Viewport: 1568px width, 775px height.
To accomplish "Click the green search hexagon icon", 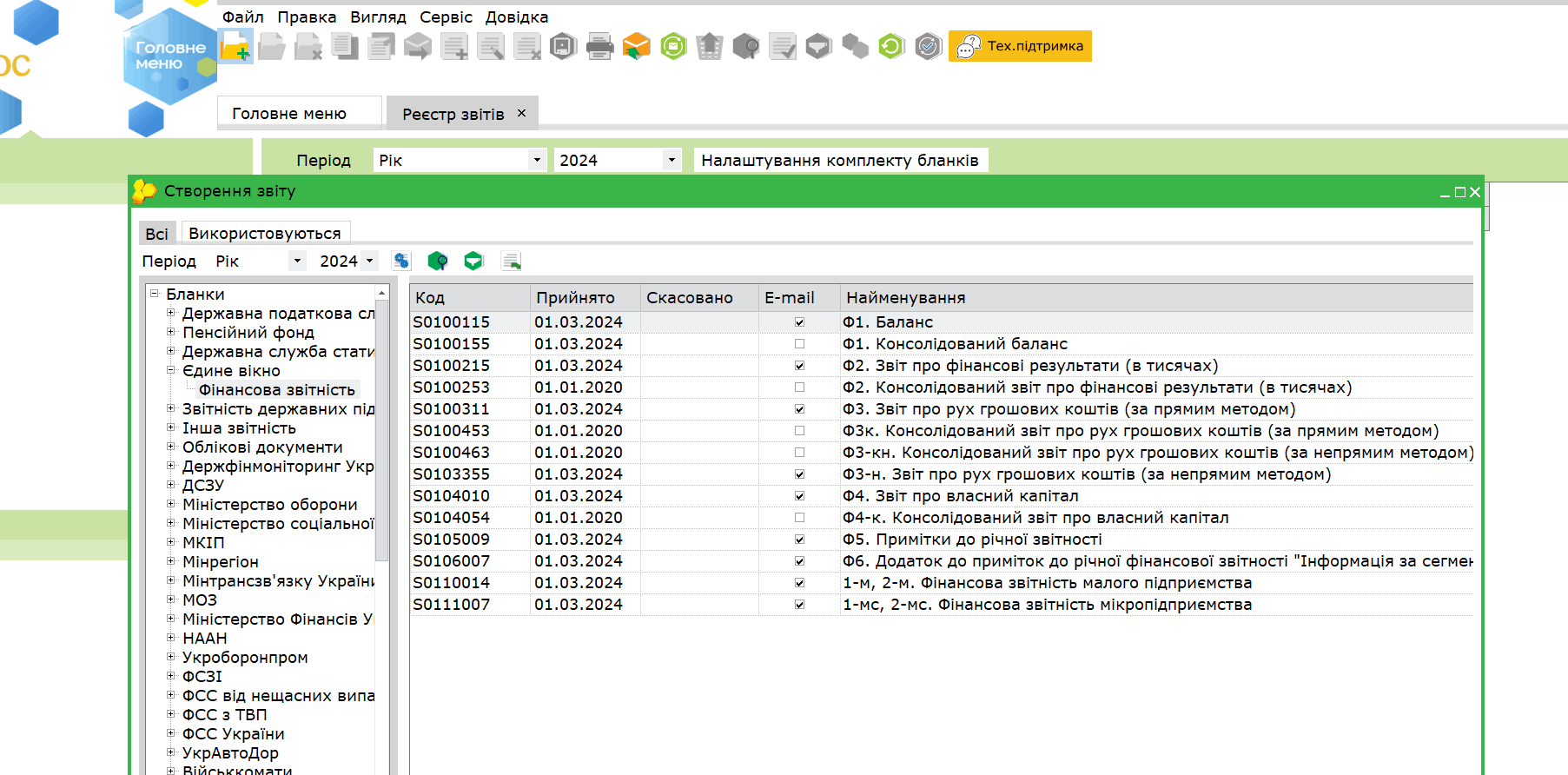I will tap(438, 261).
